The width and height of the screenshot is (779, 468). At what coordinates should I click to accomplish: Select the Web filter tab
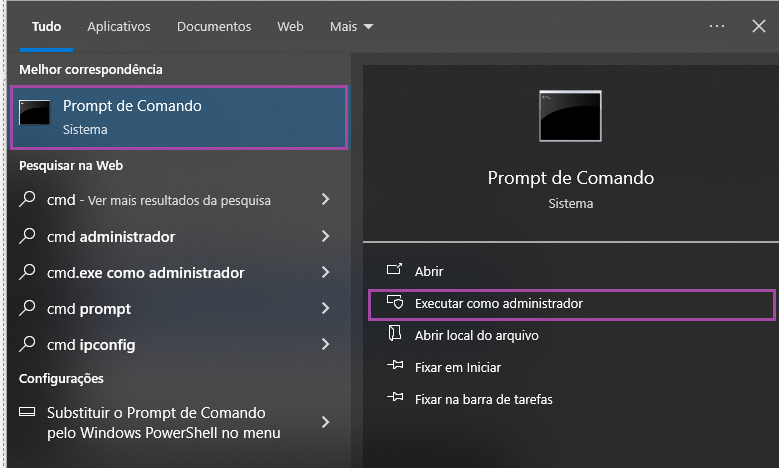(290, 26)
